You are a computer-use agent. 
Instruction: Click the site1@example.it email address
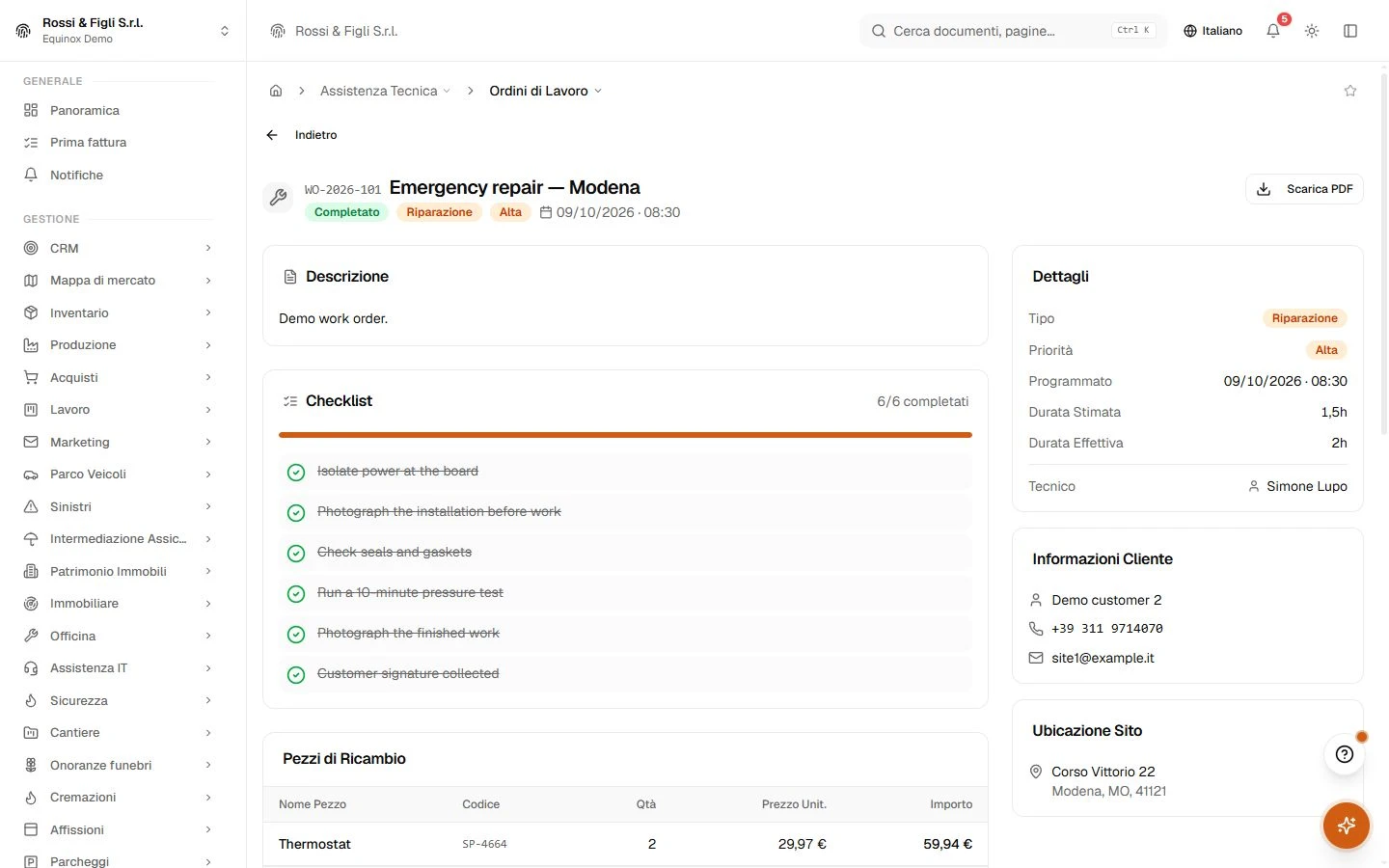(1103, 658)
